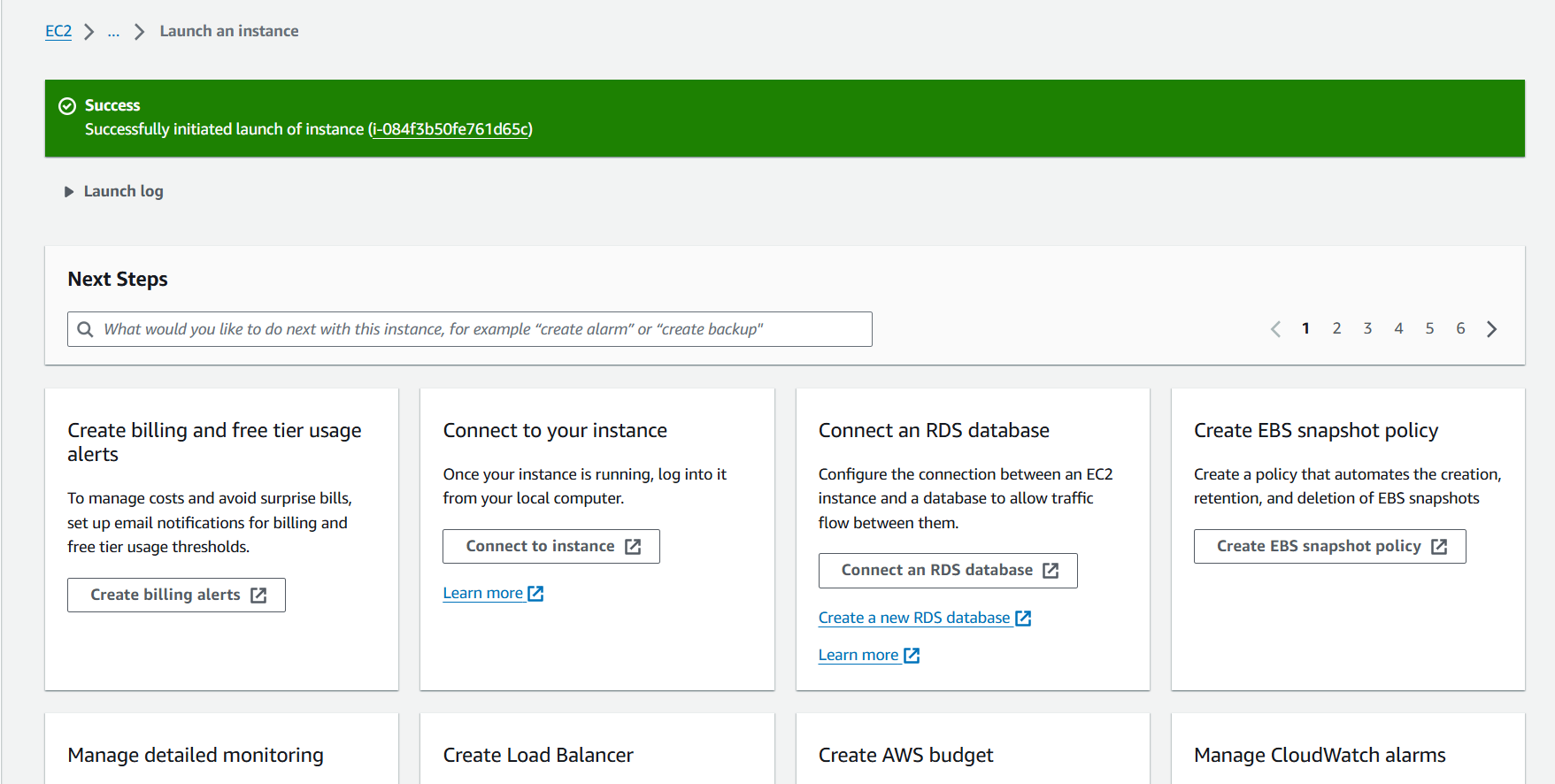Image resolution: width=1555 pixels, height=784 pixels.
Task: Click Connect an RDS database button
Action: point(948,571)
